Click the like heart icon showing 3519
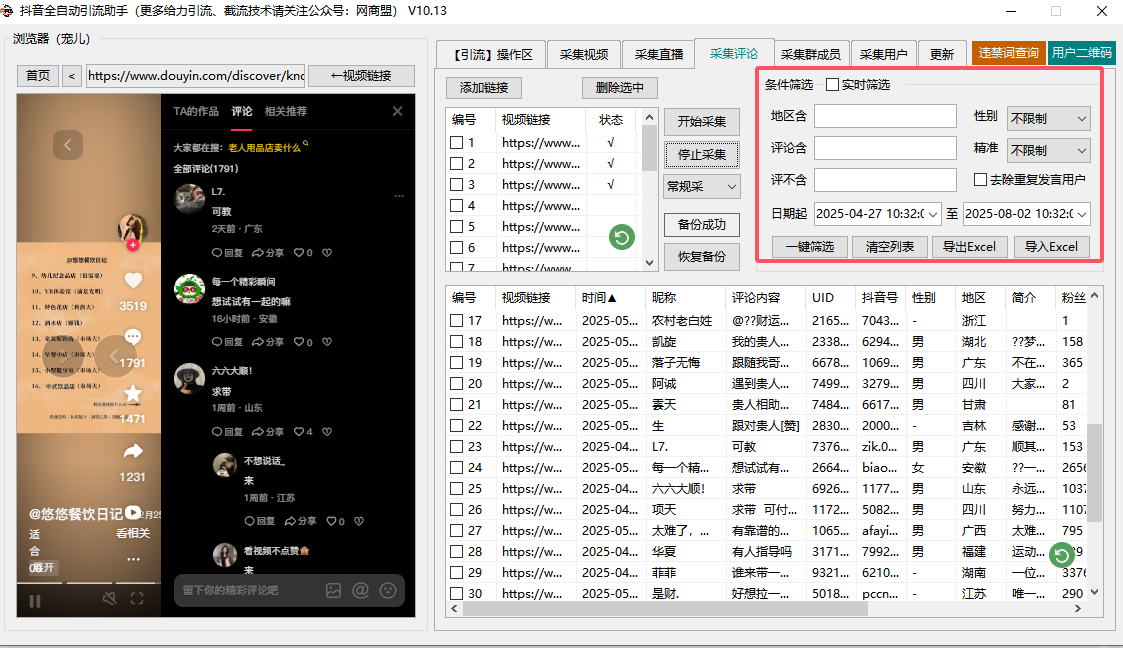This screenshot has height=648, width=1123. (x=133, y=280)
